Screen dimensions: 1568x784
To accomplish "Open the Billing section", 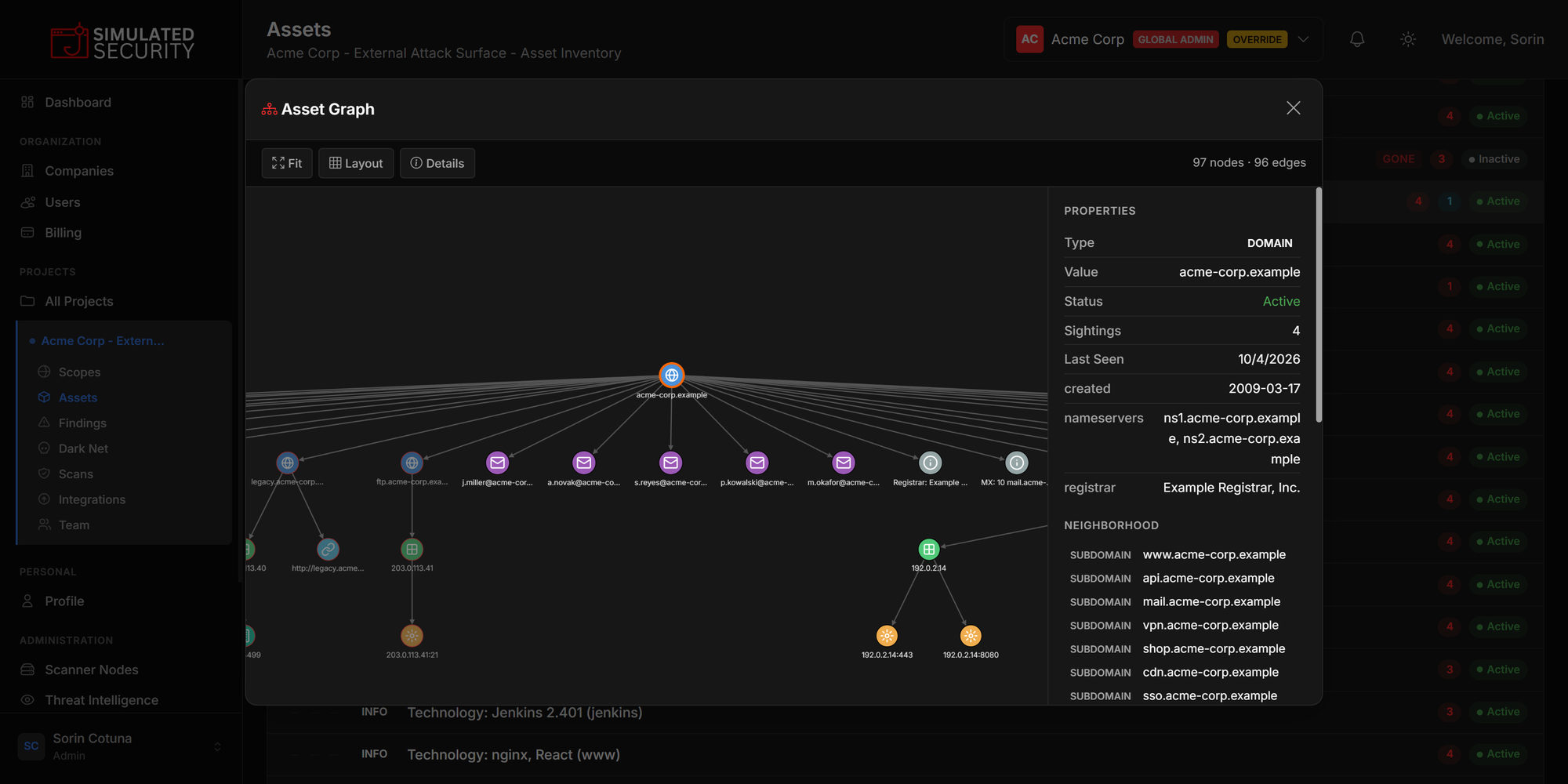I will tap(63, 233).
